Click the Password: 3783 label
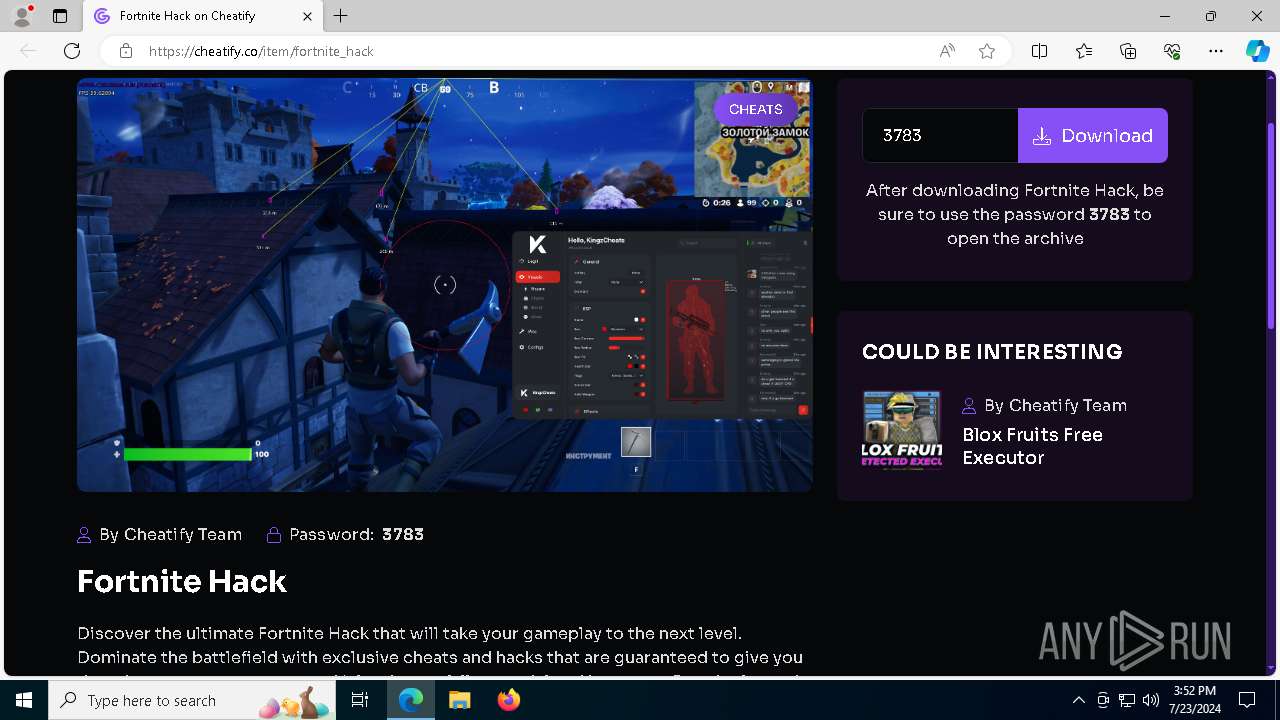Image resolution: width=1280 pixels, height=720 pixels. pyautogui.click(x=345, y=534)
